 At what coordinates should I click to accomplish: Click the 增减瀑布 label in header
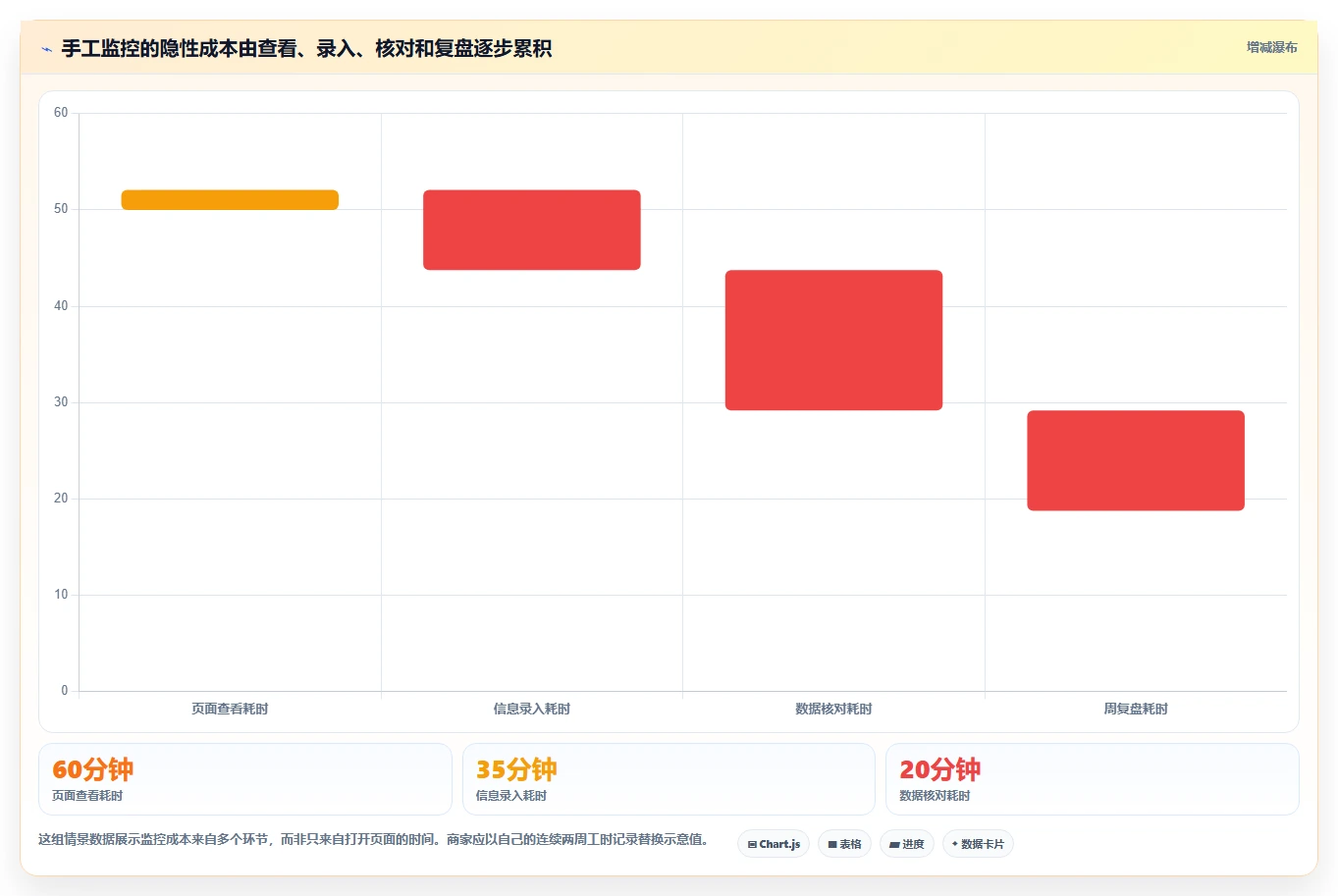click(x=1271, y=47)
